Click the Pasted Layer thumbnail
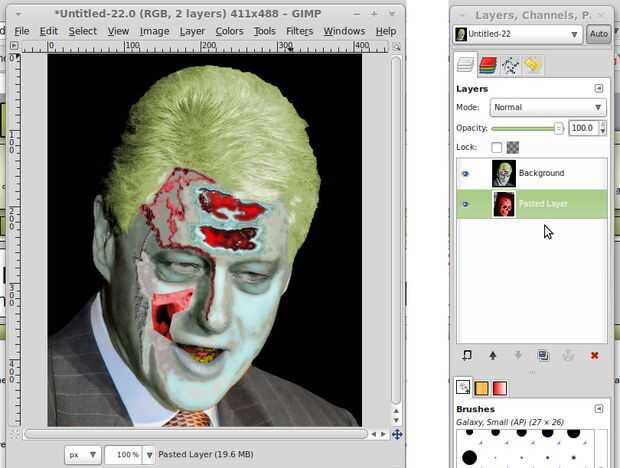Image resolution: width=620 pixels, height=468 pixels. click(x=504, y=204)
